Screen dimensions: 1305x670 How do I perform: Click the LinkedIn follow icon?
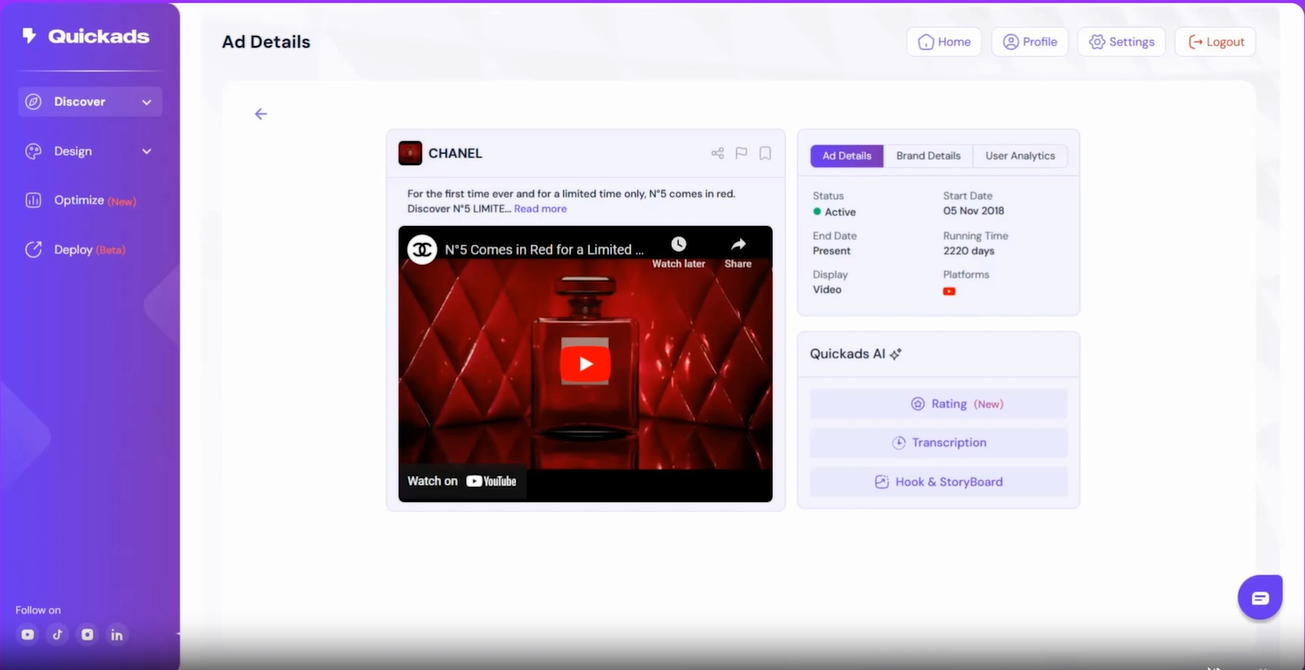pos(117,634)
